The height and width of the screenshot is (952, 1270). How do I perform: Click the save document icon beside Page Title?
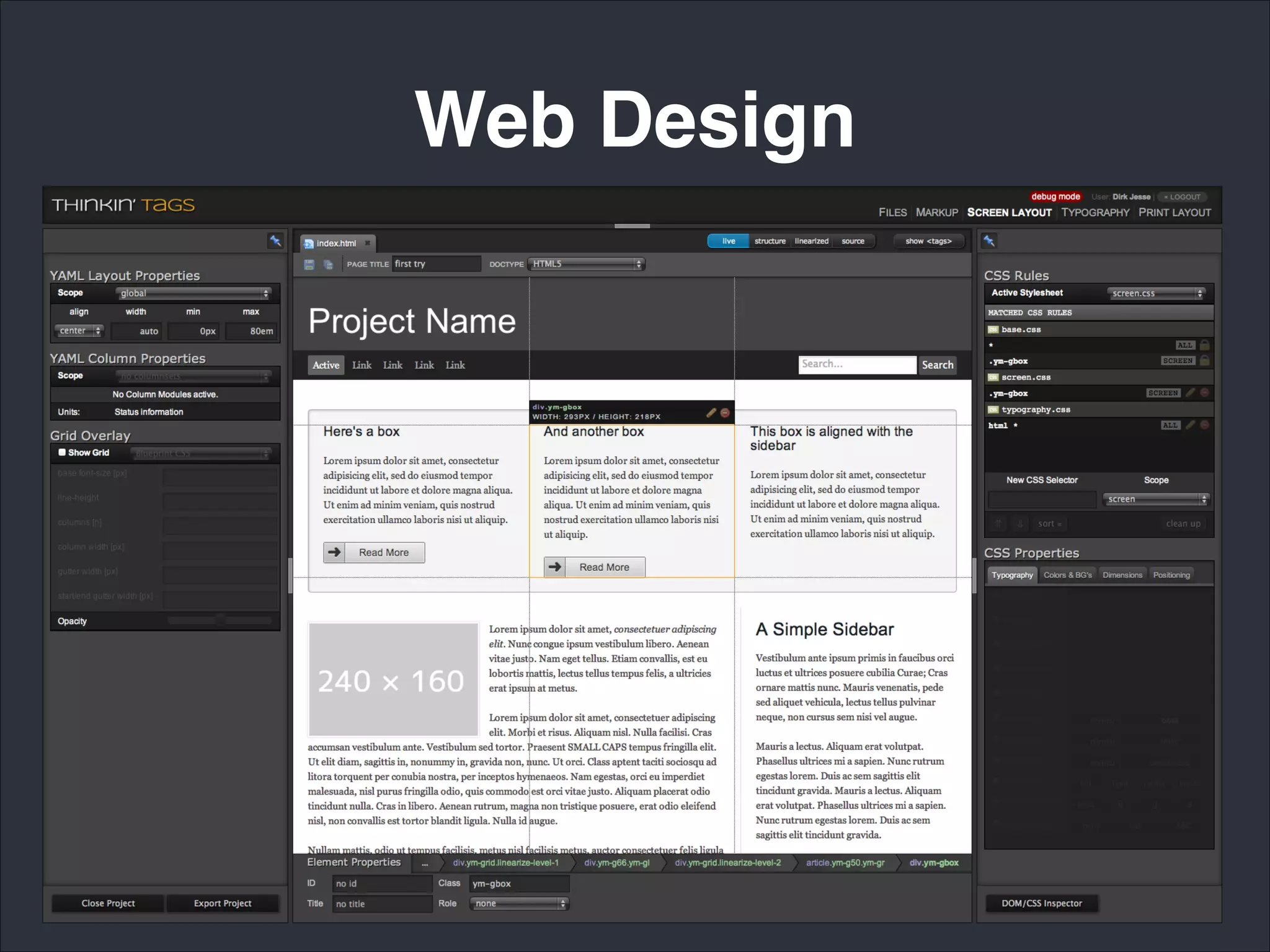pyautogui.click(x=309, y=265)
